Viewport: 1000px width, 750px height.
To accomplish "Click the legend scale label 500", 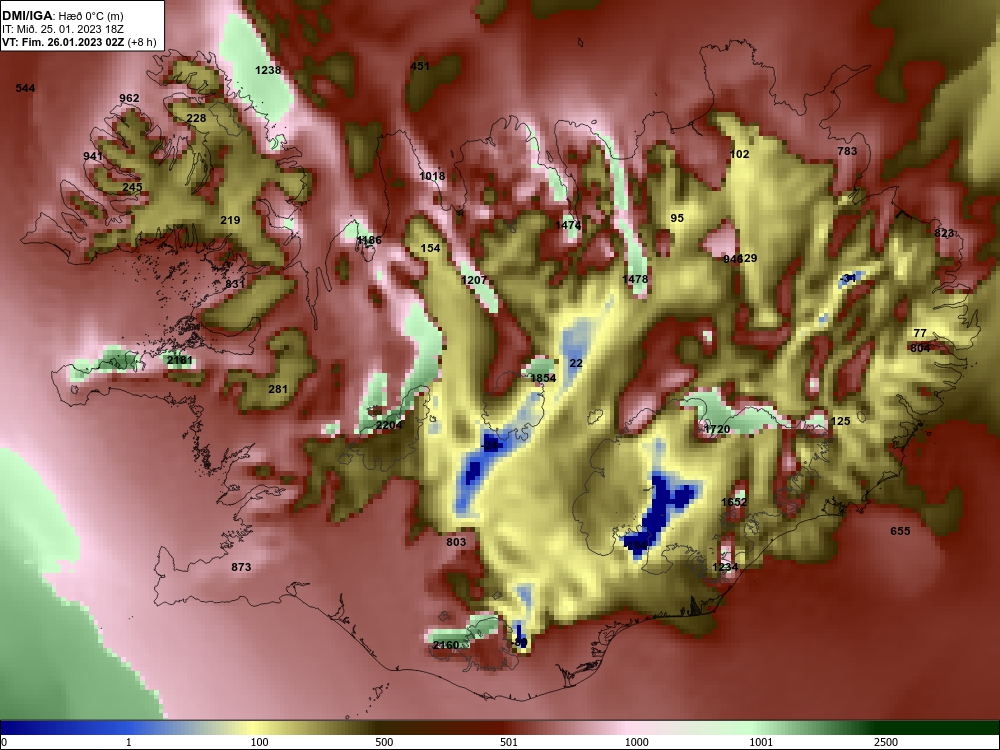I will (x=385, y=742).
